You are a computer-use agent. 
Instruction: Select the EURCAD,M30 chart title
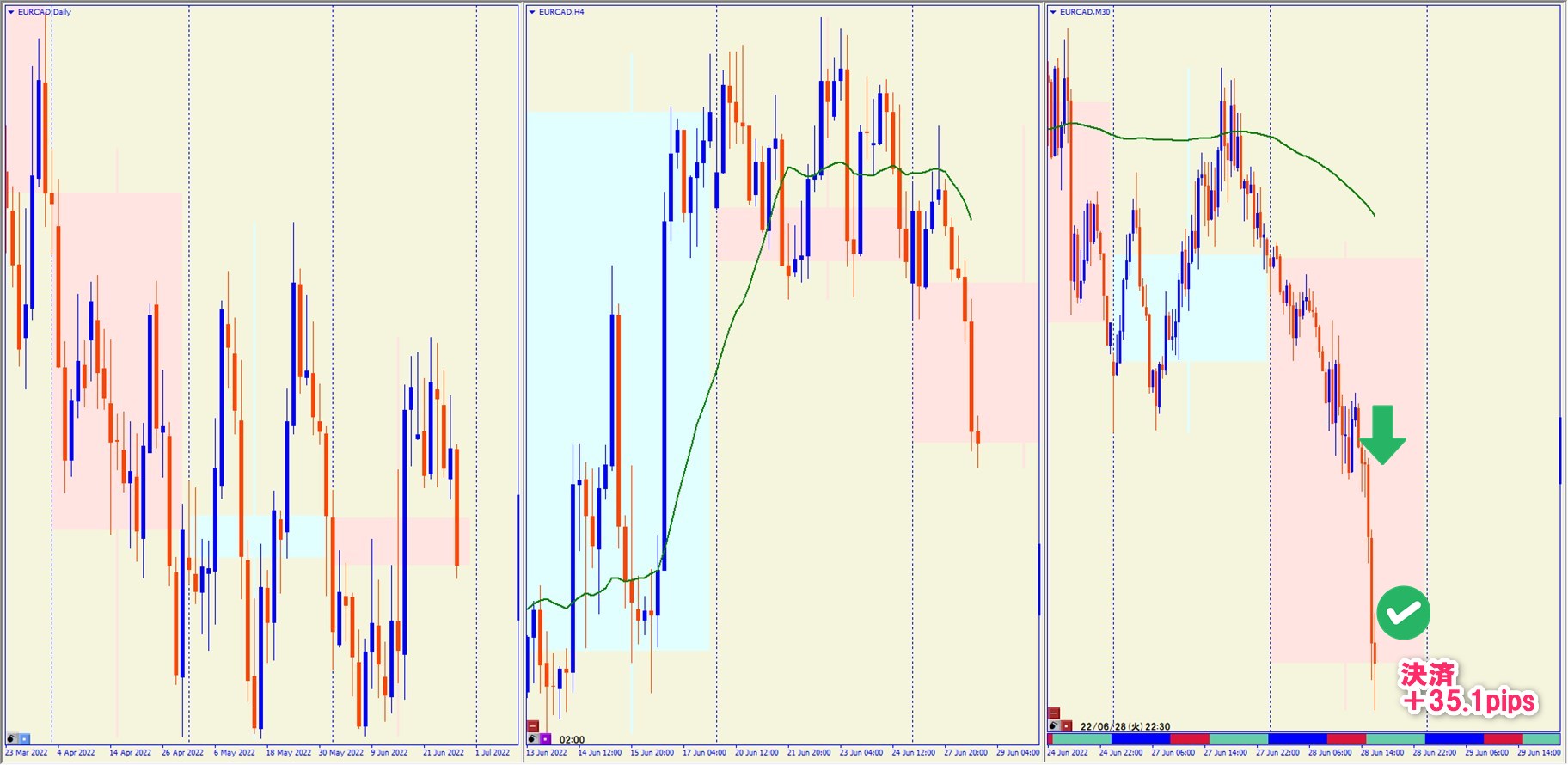coord(1085,12)
